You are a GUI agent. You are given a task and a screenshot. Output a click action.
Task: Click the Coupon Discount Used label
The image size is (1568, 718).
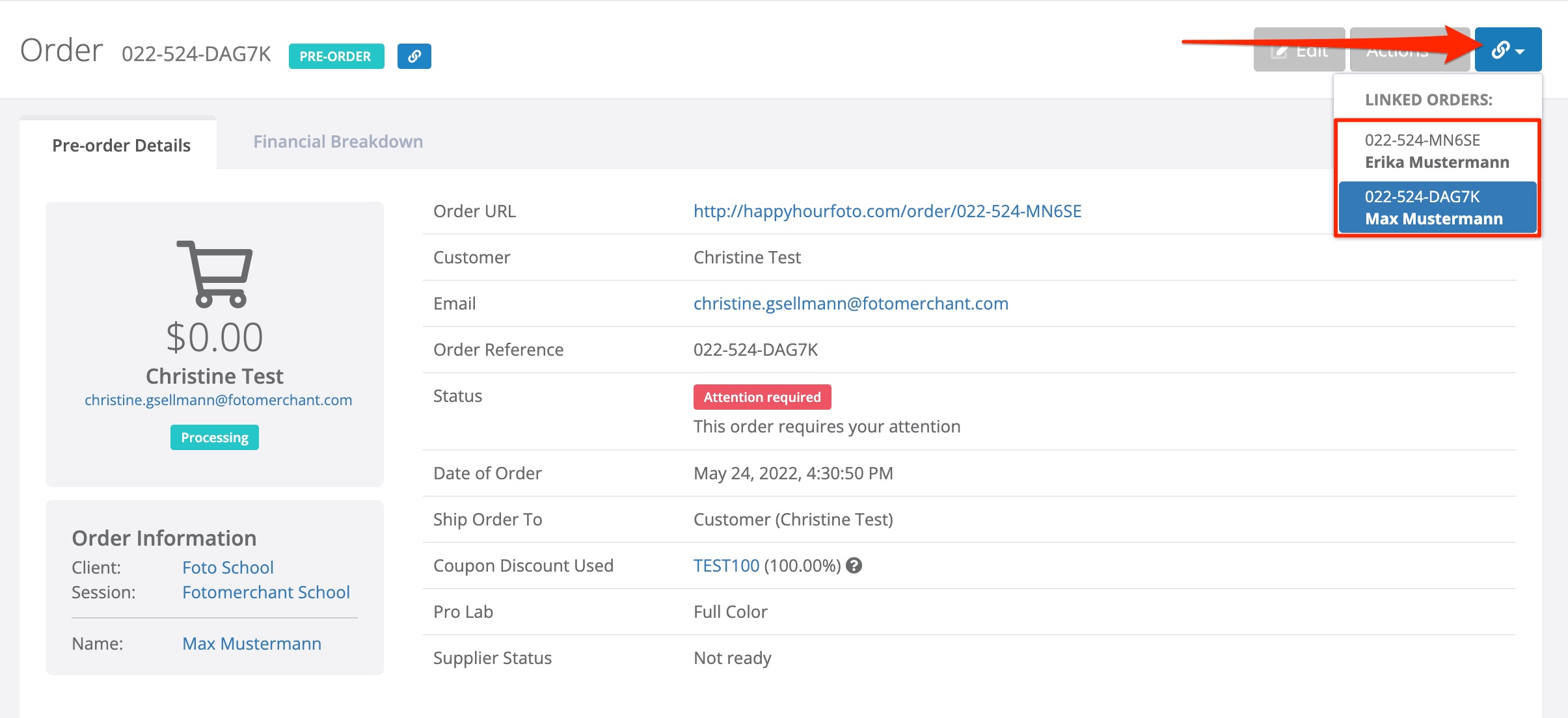523,566
